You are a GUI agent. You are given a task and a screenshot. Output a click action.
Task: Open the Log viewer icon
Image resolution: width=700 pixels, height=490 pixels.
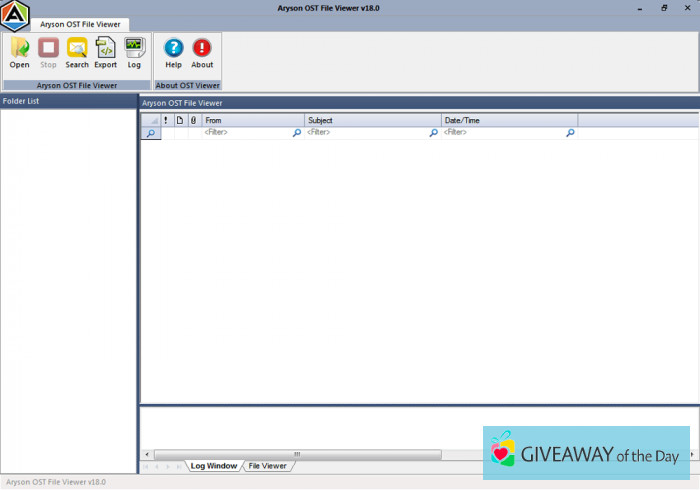pyautogui.click(x=134, y=52)
